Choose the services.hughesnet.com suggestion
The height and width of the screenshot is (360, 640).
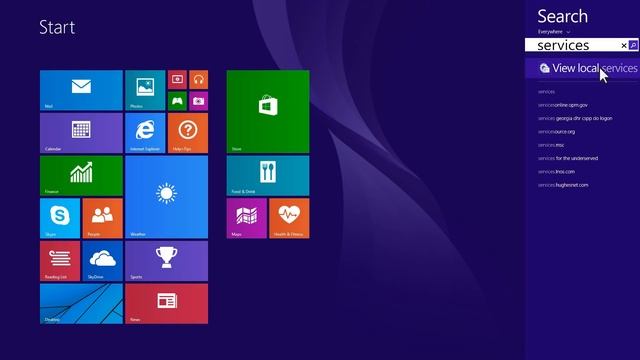[x=563, y=185]
